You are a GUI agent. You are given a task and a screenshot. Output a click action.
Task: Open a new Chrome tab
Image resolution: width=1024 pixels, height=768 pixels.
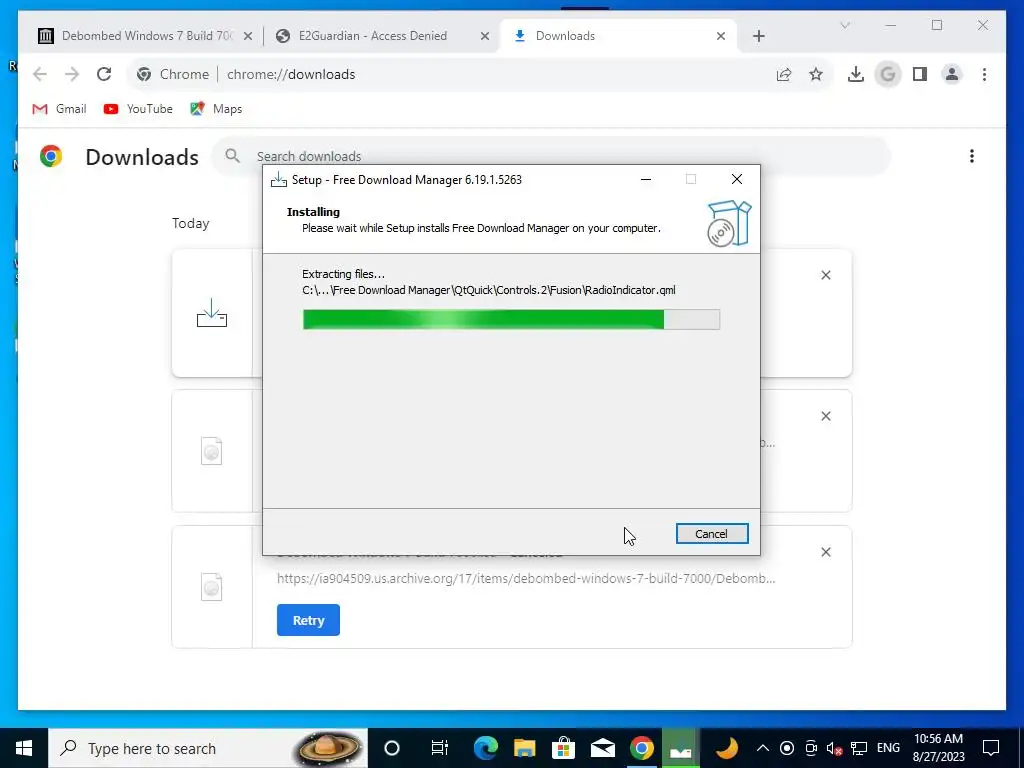[x=758, y=37]
